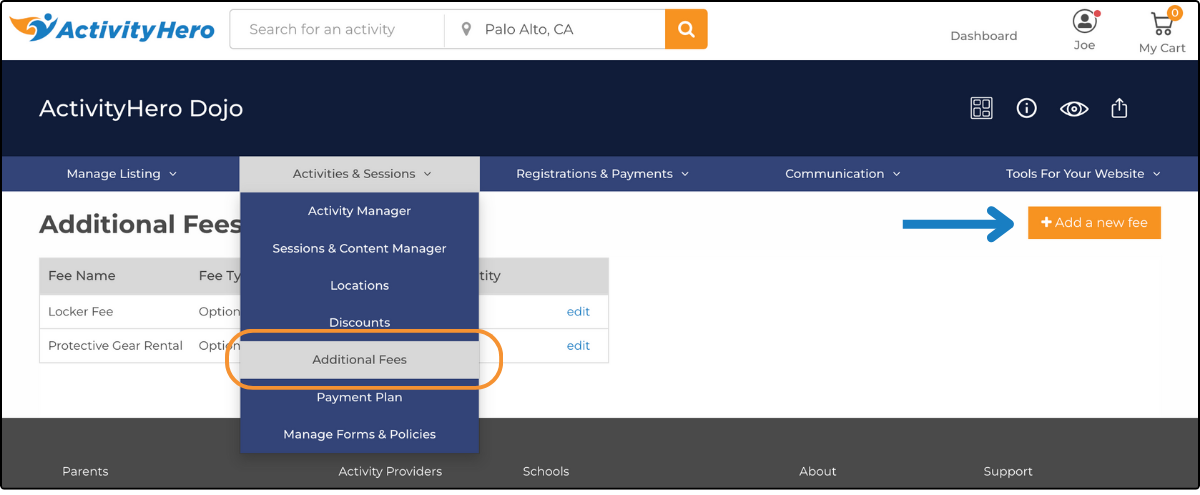Click the ActivityHero logo
Image resolution: width=1200 pixels, height=495 pixels.
tap(113, 29)
